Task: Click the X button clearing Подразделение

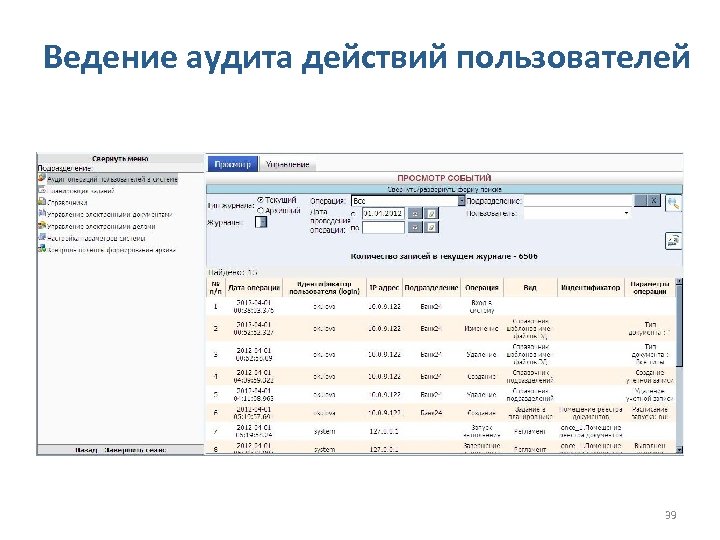Action: tap(654, 200)
